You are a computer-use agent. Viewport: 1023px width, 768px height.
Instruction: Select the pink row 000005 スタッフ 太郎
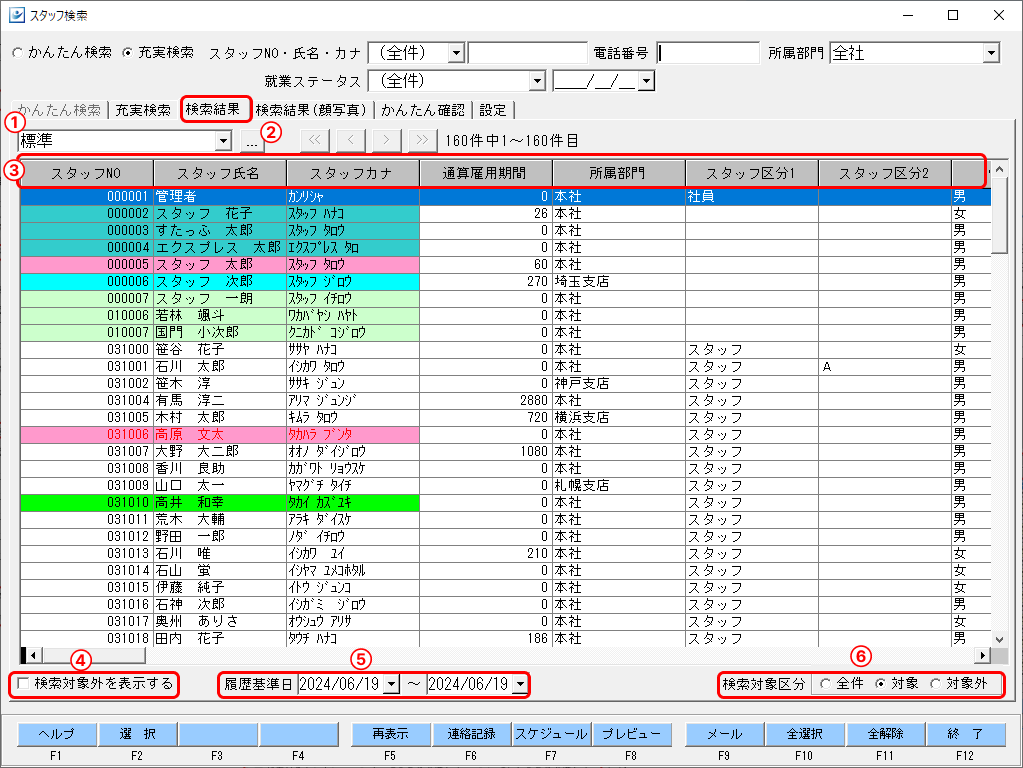coord(506,264)
